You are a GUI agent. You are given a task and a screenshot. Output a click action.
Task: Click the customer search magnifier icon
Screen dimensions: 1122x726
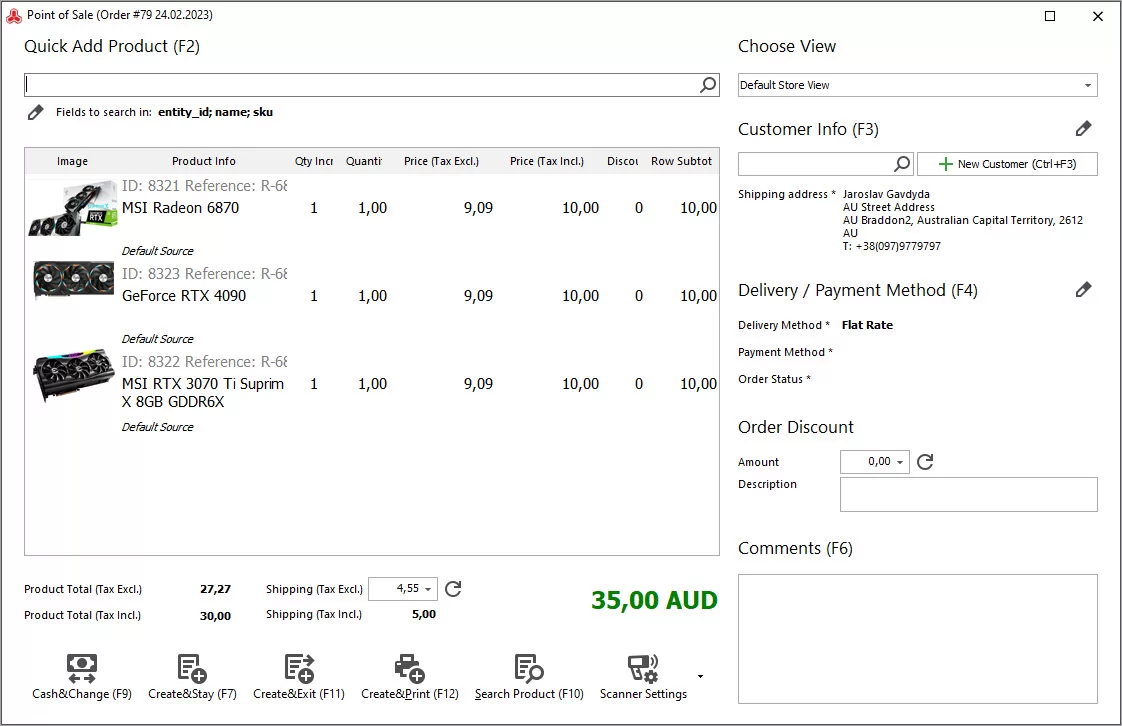click(x=902, y=164)
